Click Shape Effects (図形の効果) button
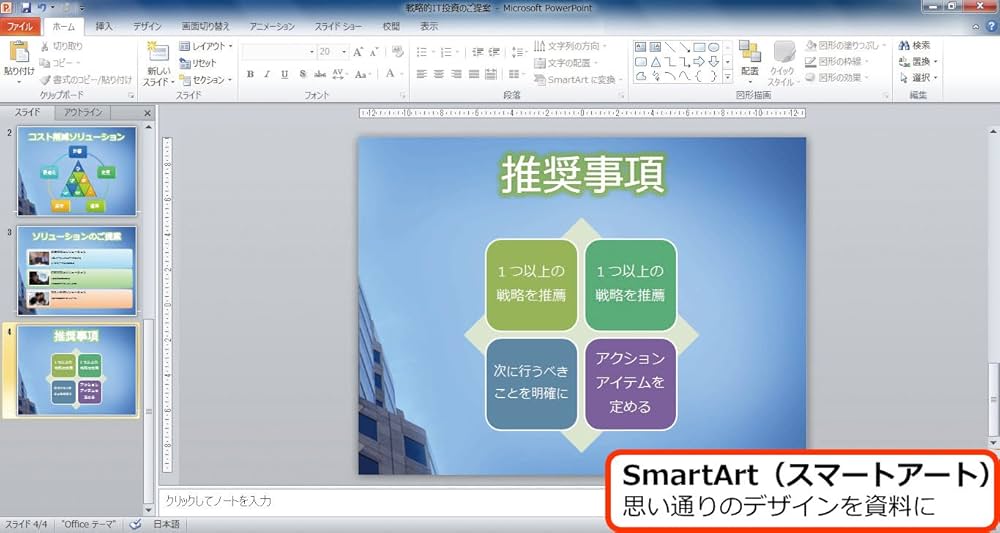This screenshot has height=533, width=1000. click(x=837, y=77)
